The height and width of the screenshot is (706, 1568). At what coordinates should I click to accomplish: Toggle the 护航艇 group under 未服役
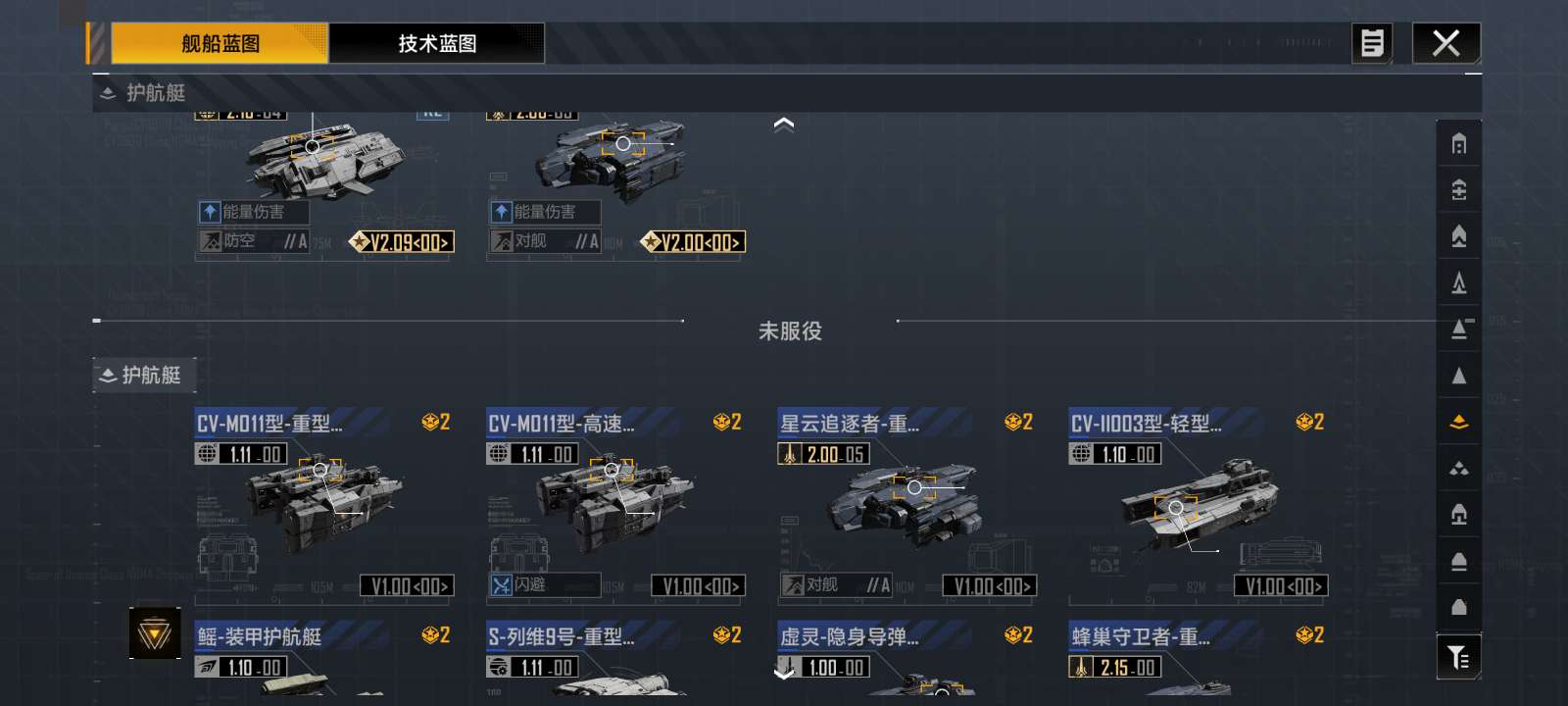pyautogui.click(x=144, y=376)
